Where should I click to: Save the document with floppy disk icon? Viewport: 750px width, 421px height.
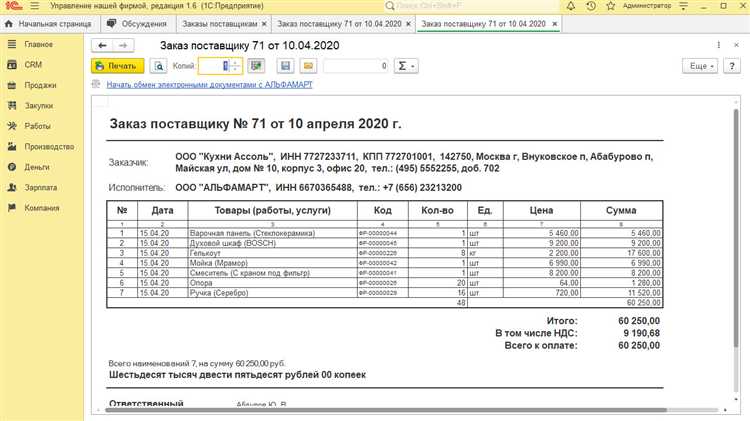pyautogui.click(x=286, y=66)
